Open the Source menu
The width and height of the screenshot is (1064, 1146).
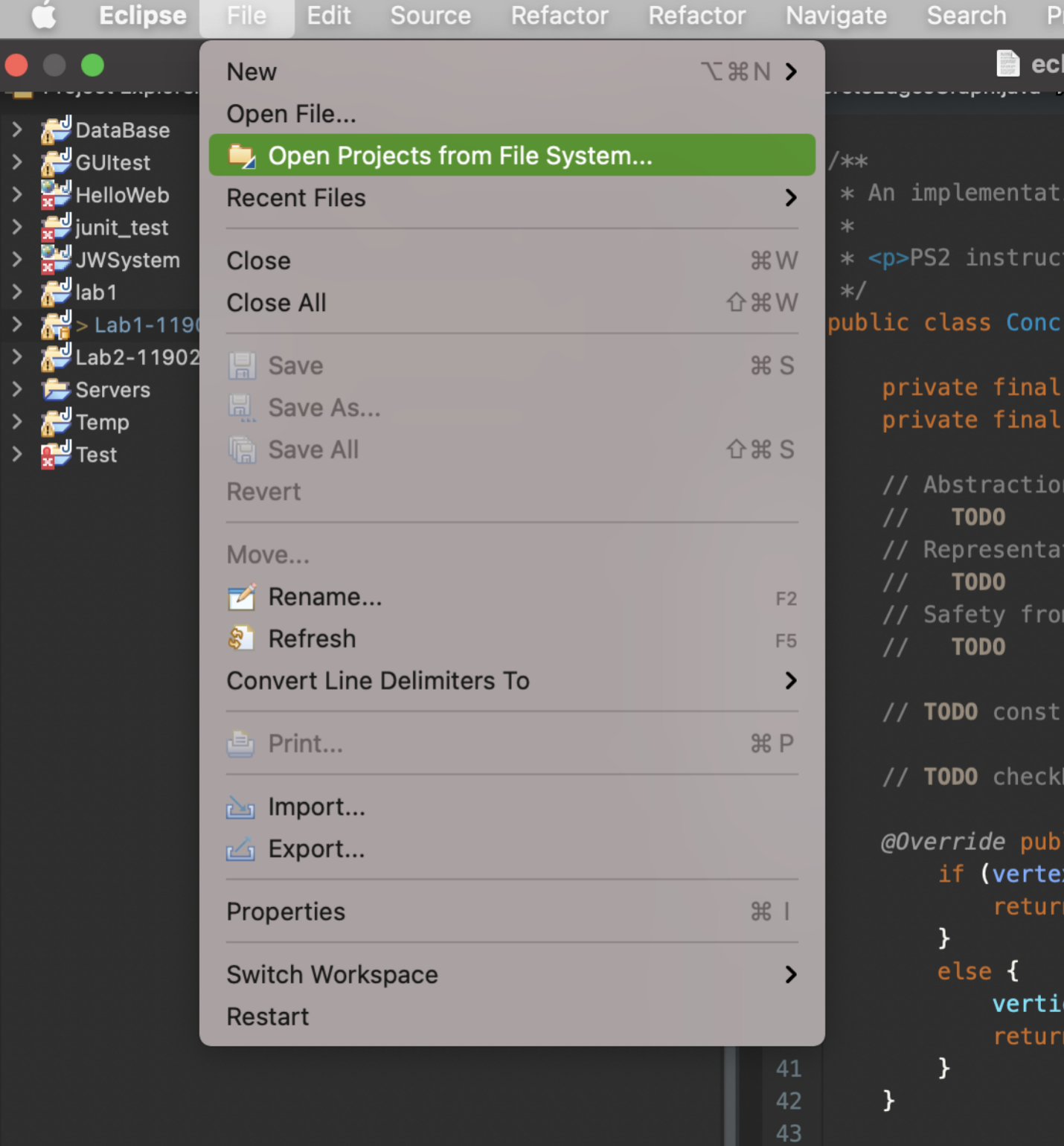[431, 16]
